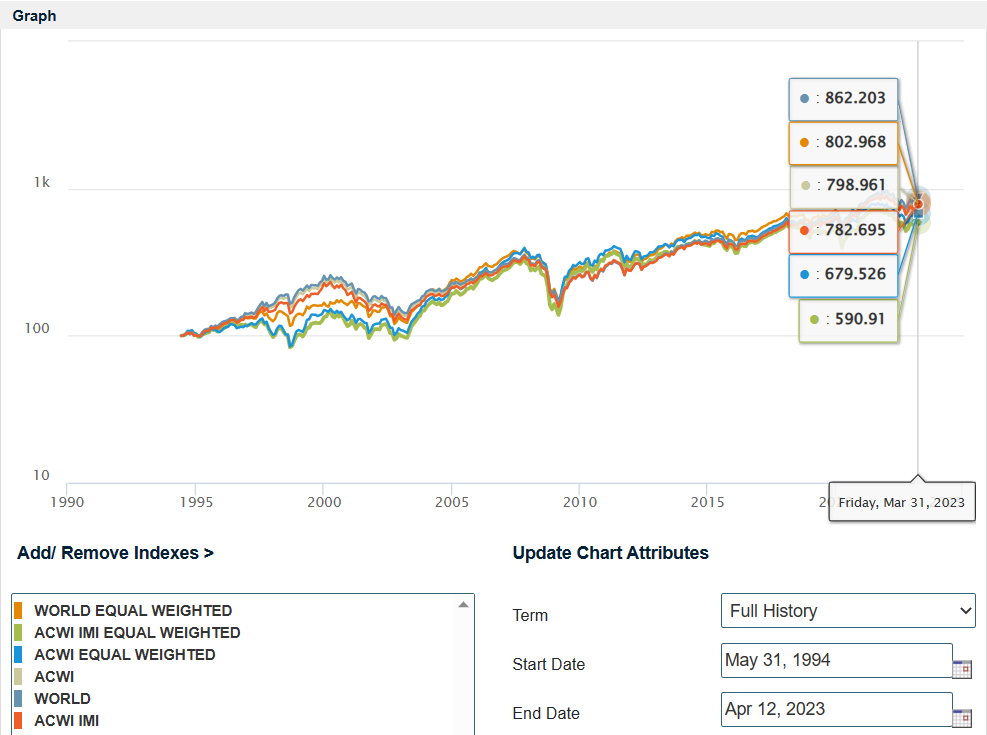The height and width of the screenshot is (735, 987).
Task: Click the orange WORLD EQUAL WEIGHTED swatch
Action: [19, 611]
